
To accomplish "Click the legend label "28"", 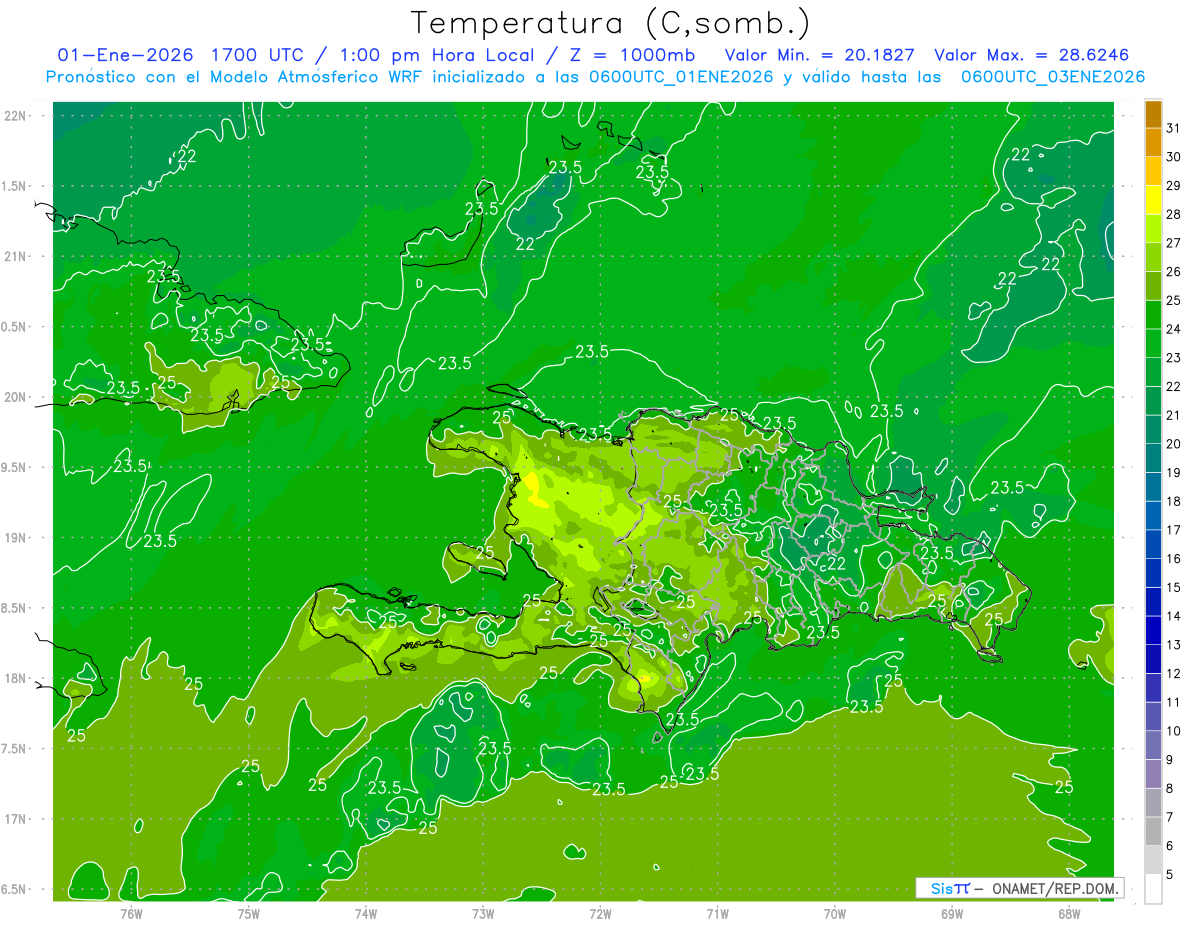I will pyautogui.click(x=1173, y=214).
